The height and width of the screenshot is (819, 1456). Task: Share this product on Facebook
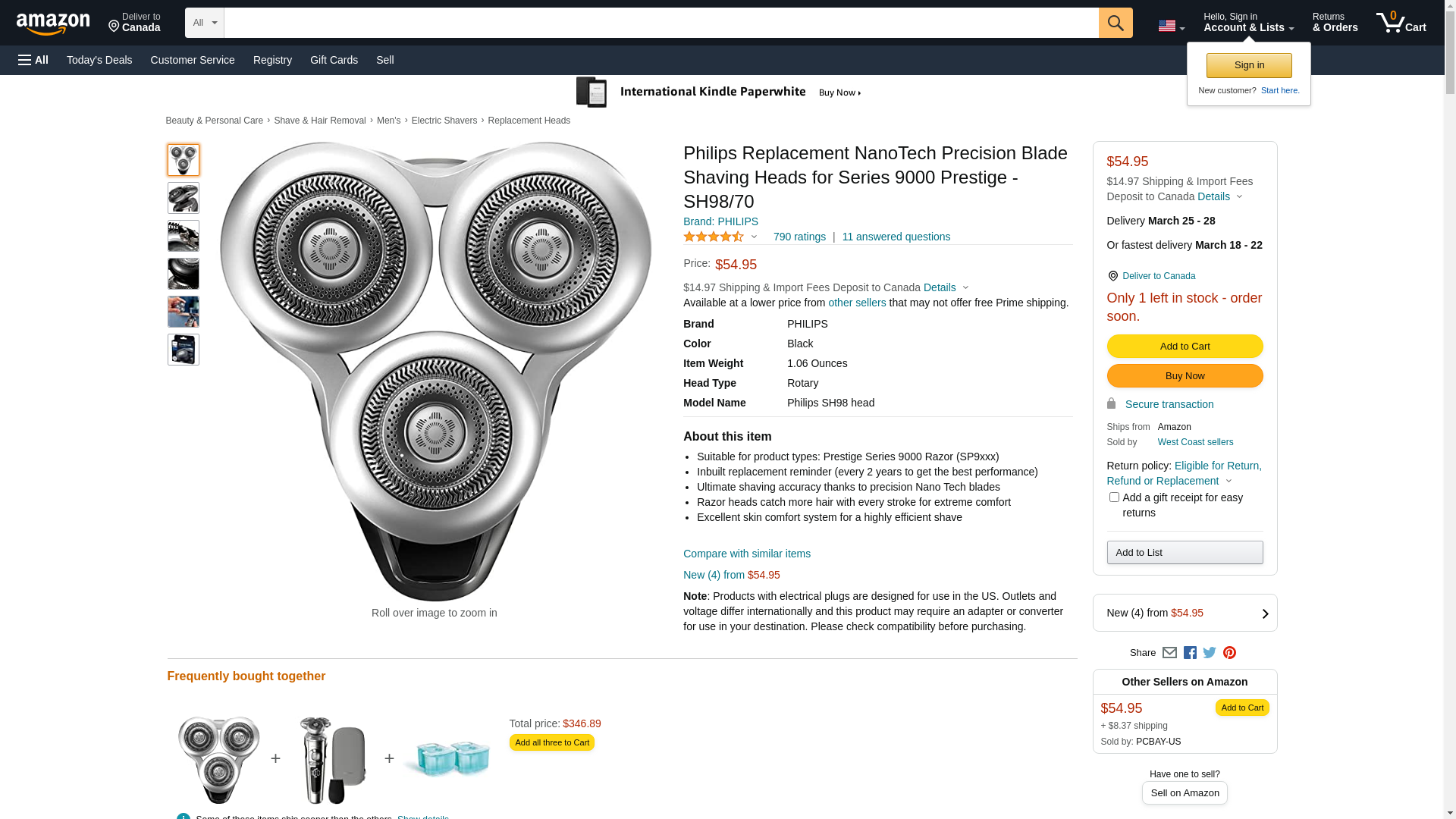pos(1190,653)
